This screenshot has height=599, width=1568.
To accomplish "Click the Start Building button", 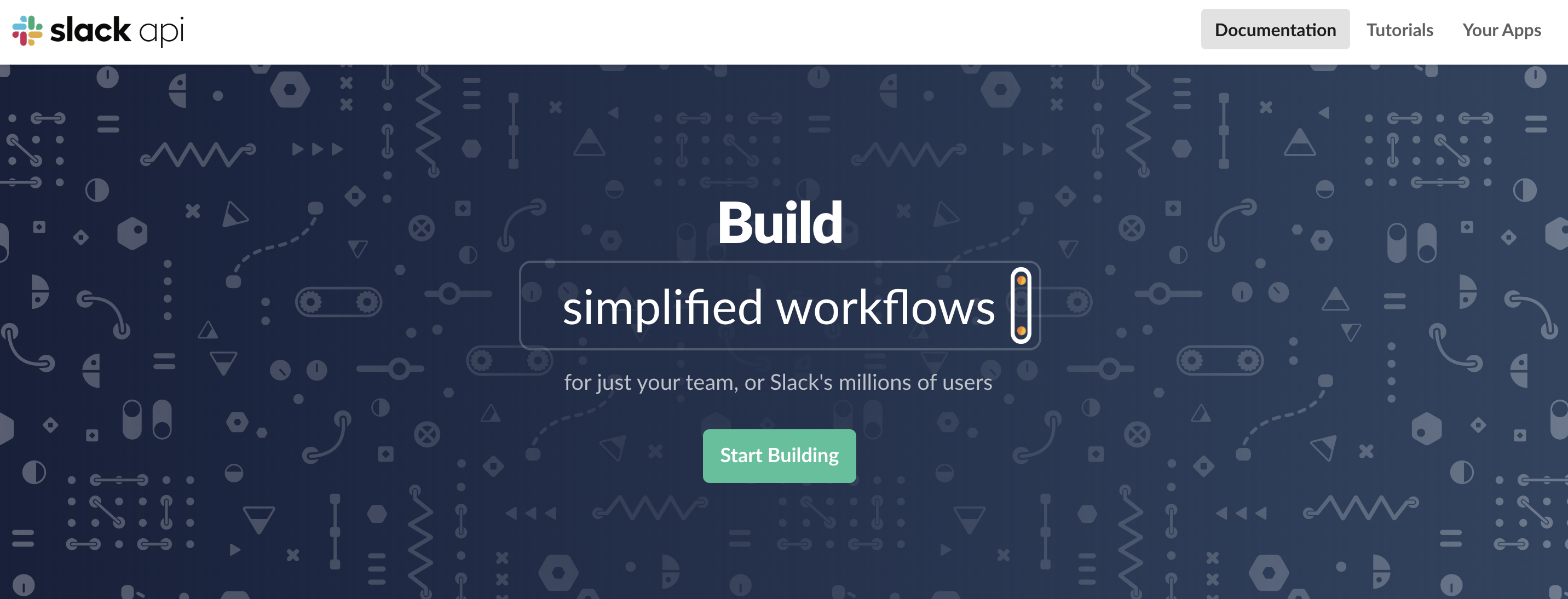I will pos(779,454).
